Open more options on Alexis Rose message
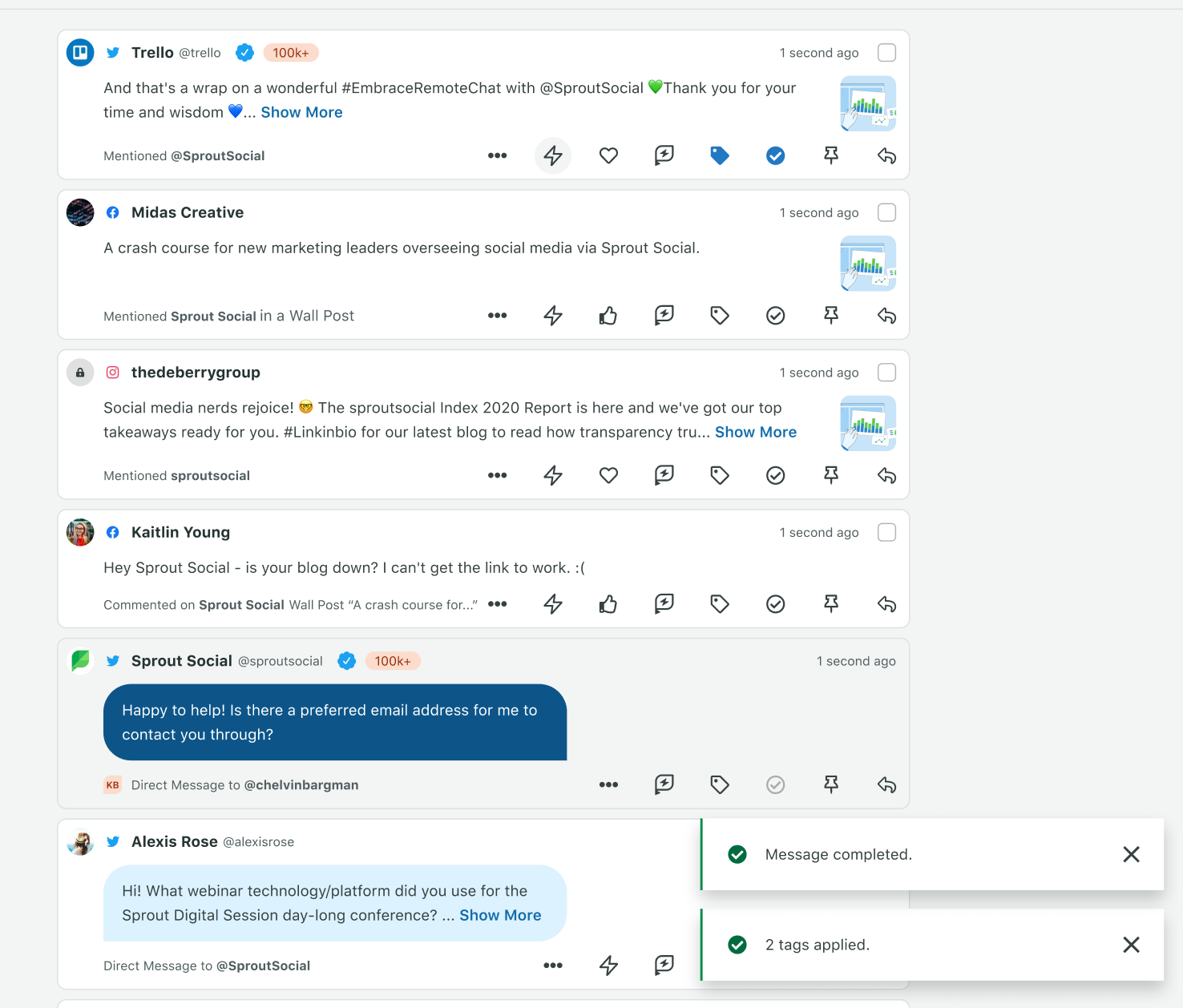The height and width of the screenshot is (1008, 1183). [x=553, y=966]
